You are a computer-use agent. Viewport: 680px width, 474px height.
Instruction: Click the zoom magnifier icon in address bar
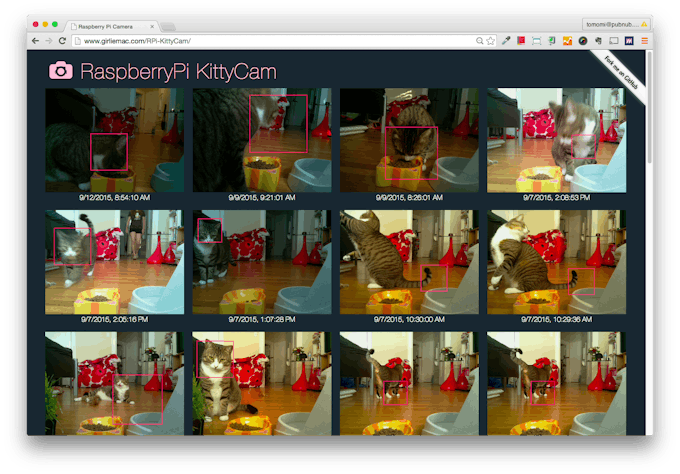pos(479,41)
